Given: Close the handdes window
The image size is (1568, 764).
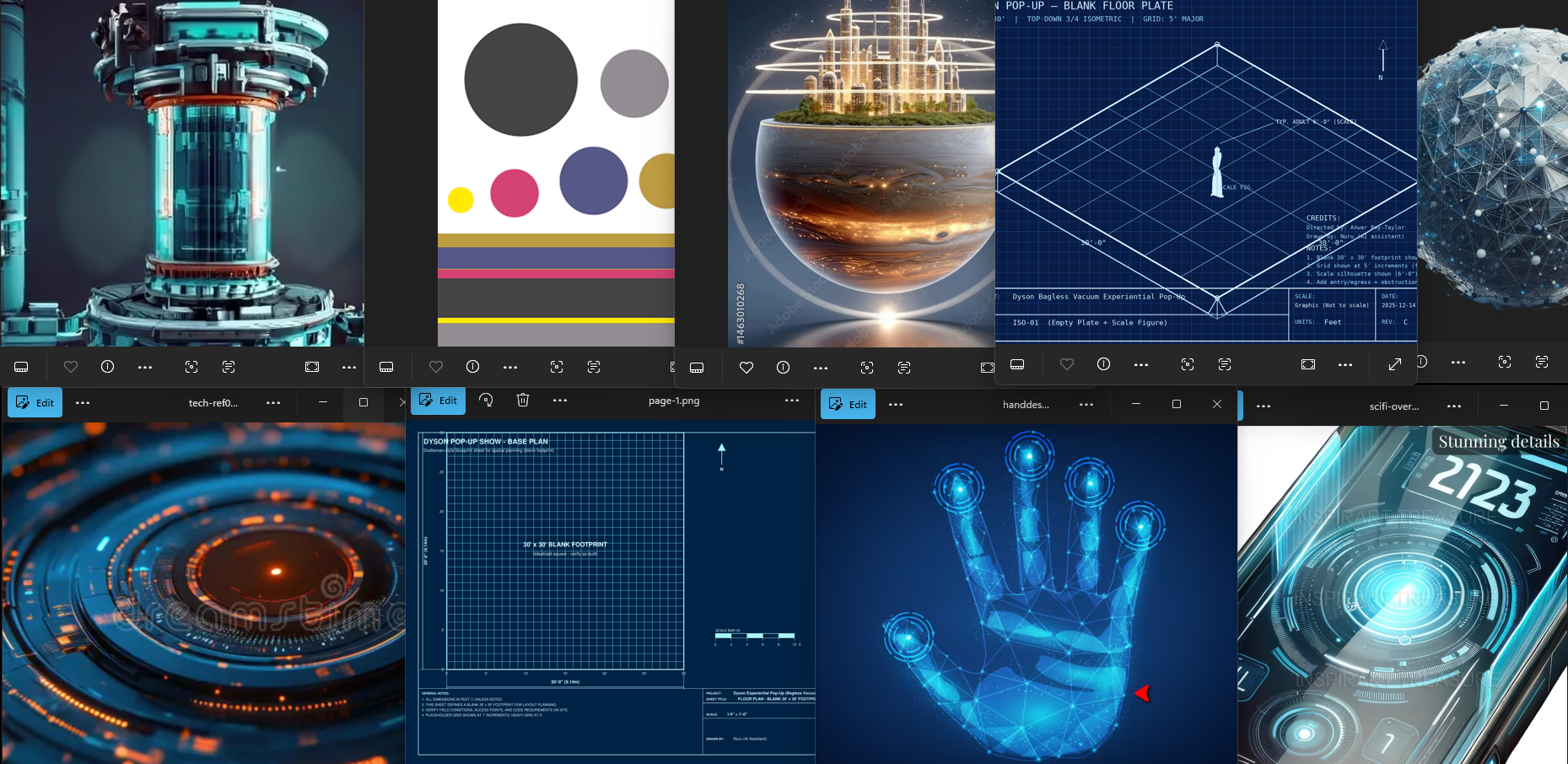Looking at the screenshot, I should 1217,404.
